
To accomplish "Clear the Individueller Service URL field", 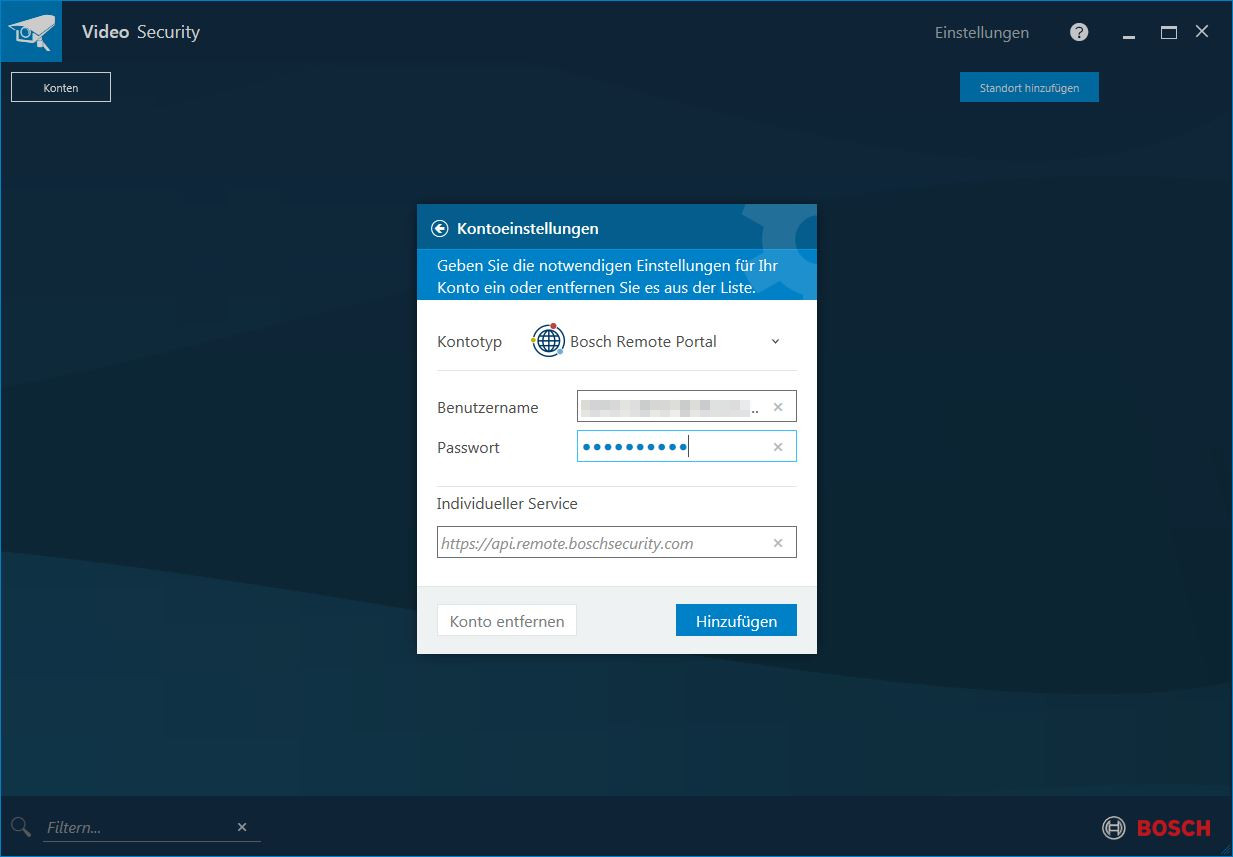I will click(x=778, y=543).
